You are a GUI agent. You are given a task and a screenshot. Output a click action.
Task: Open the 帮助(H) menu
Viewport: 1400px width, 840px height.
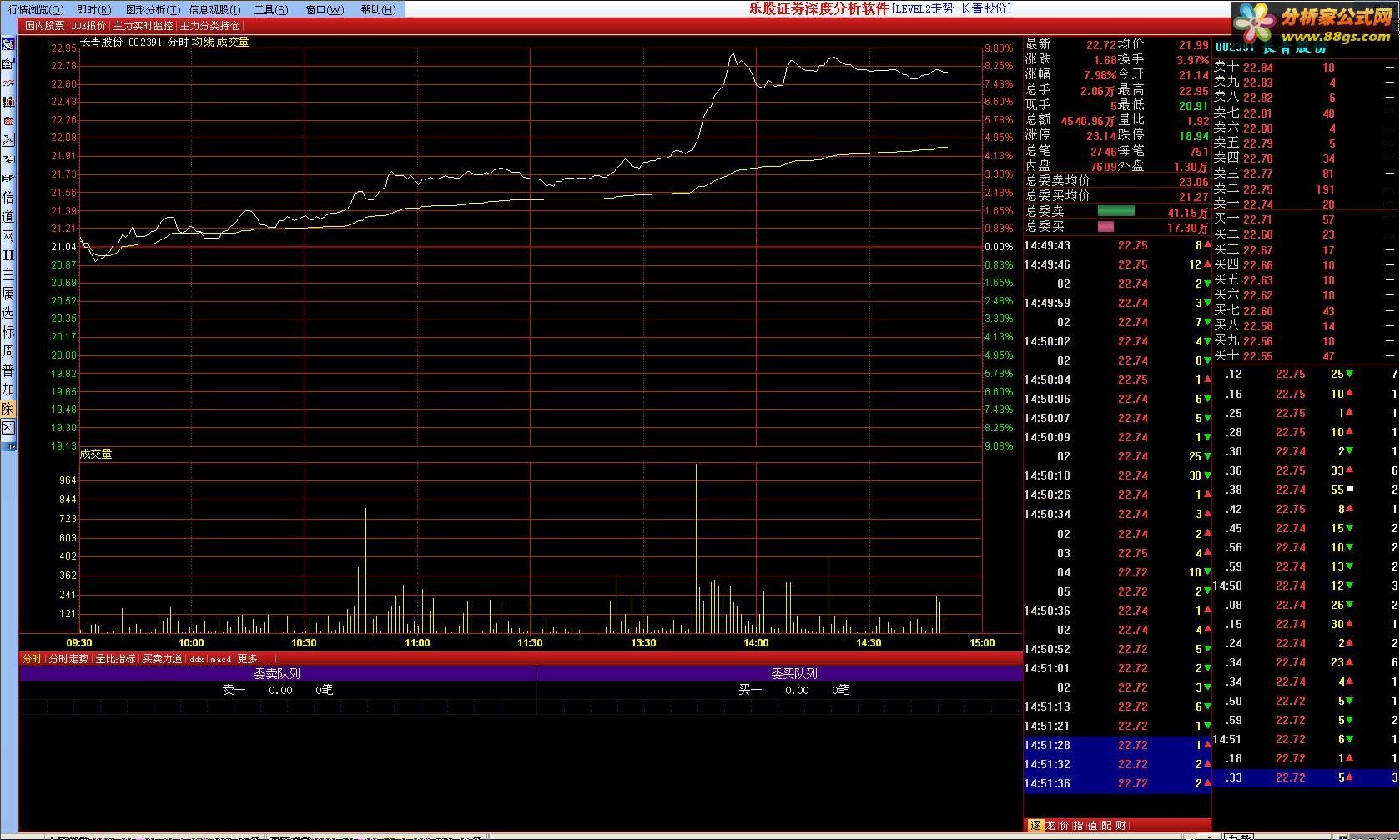378,9
